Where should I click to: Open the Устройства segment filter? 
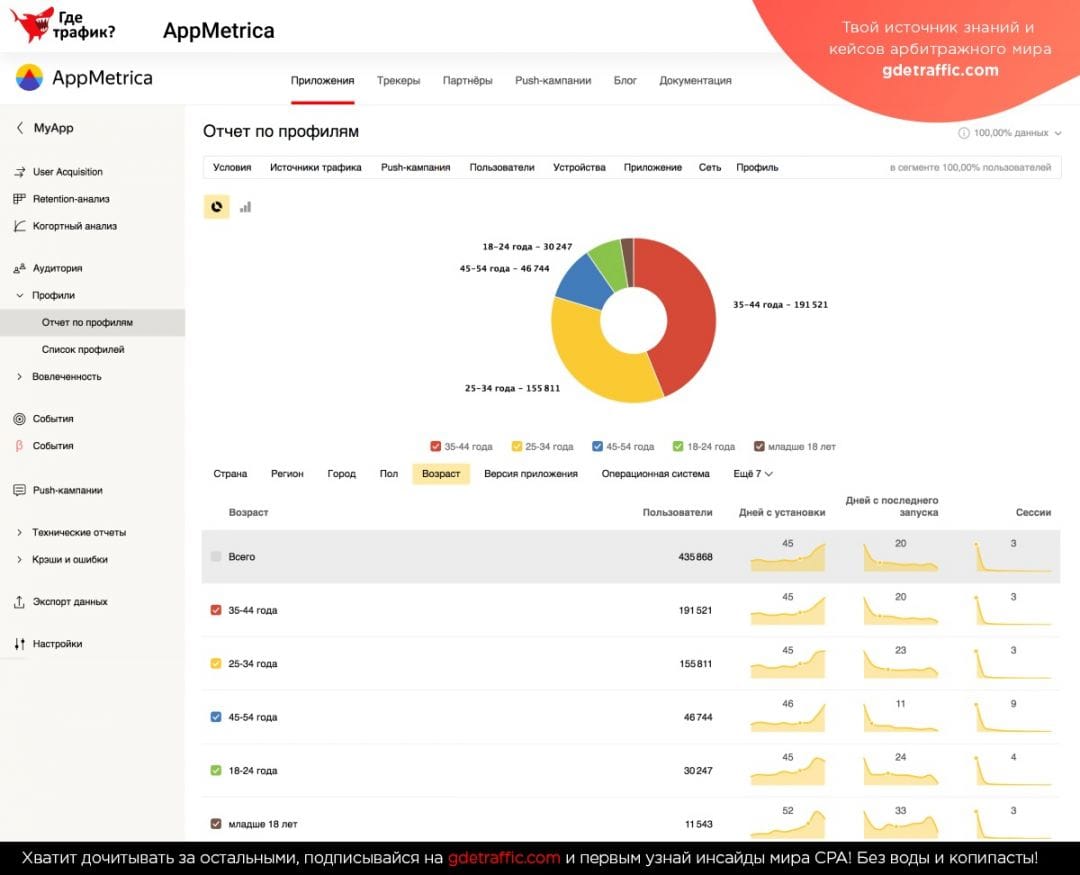coord(579,167)
